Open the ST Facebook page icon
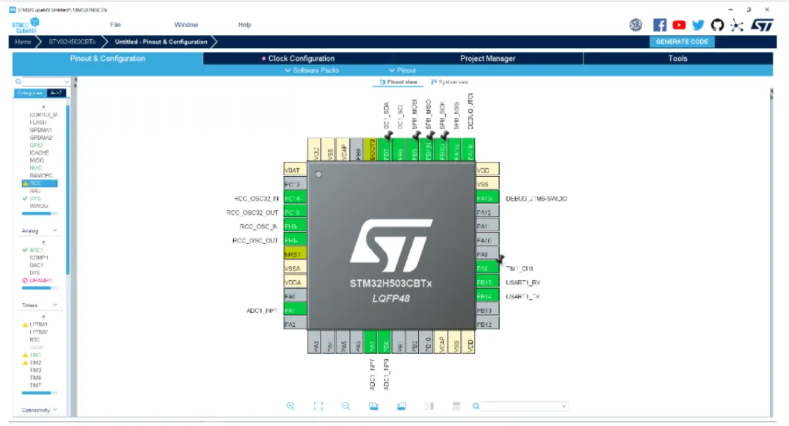 click(x=660, y=25)
